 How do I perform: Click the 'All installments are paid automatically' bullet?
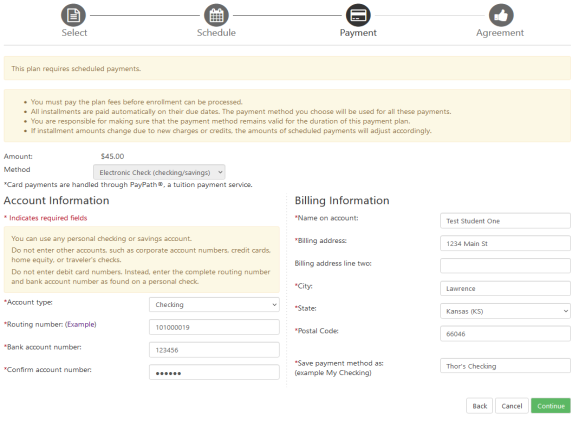tap(241, 112)
